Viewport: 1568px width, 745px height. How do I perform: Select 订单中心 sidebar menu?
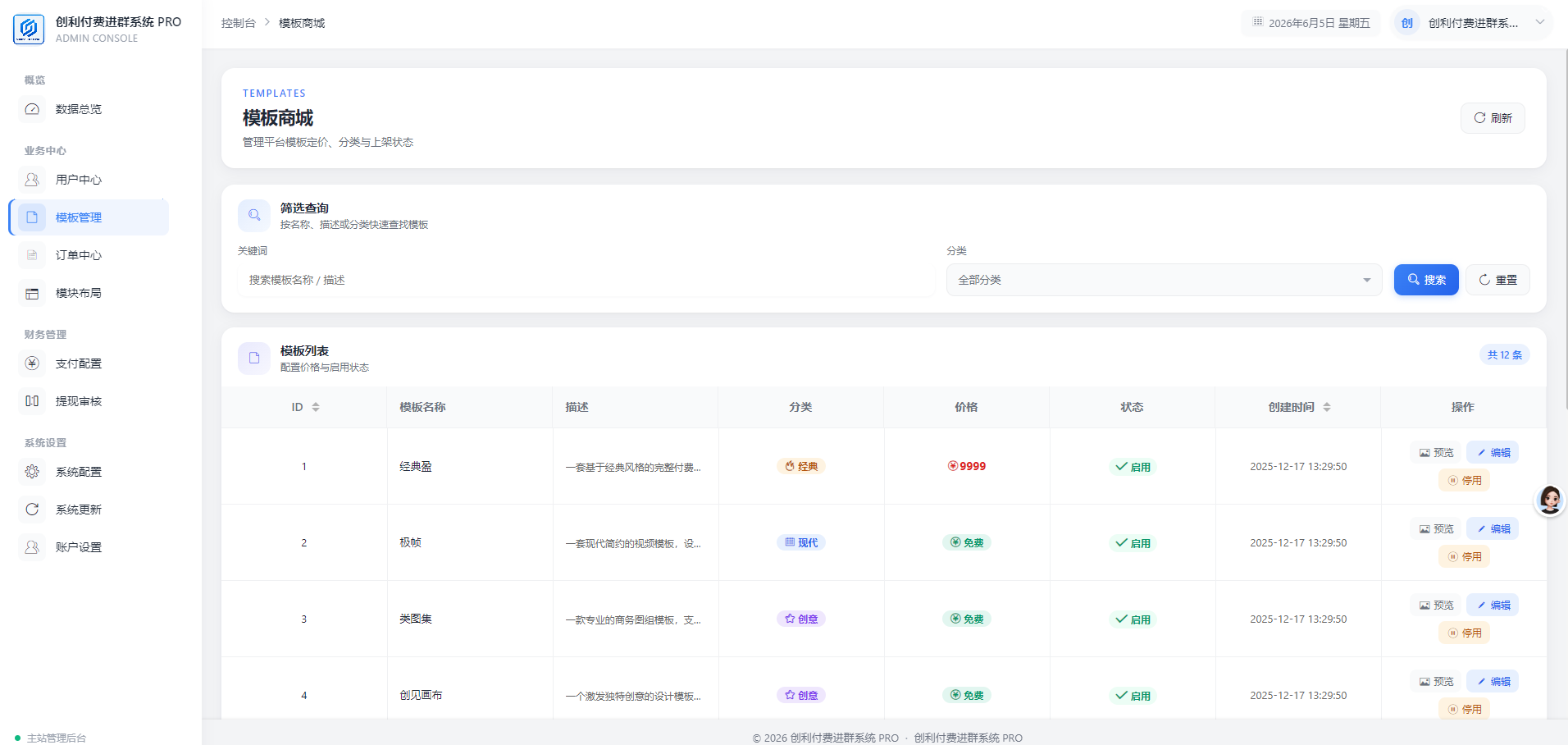click(x=89, y=255)
